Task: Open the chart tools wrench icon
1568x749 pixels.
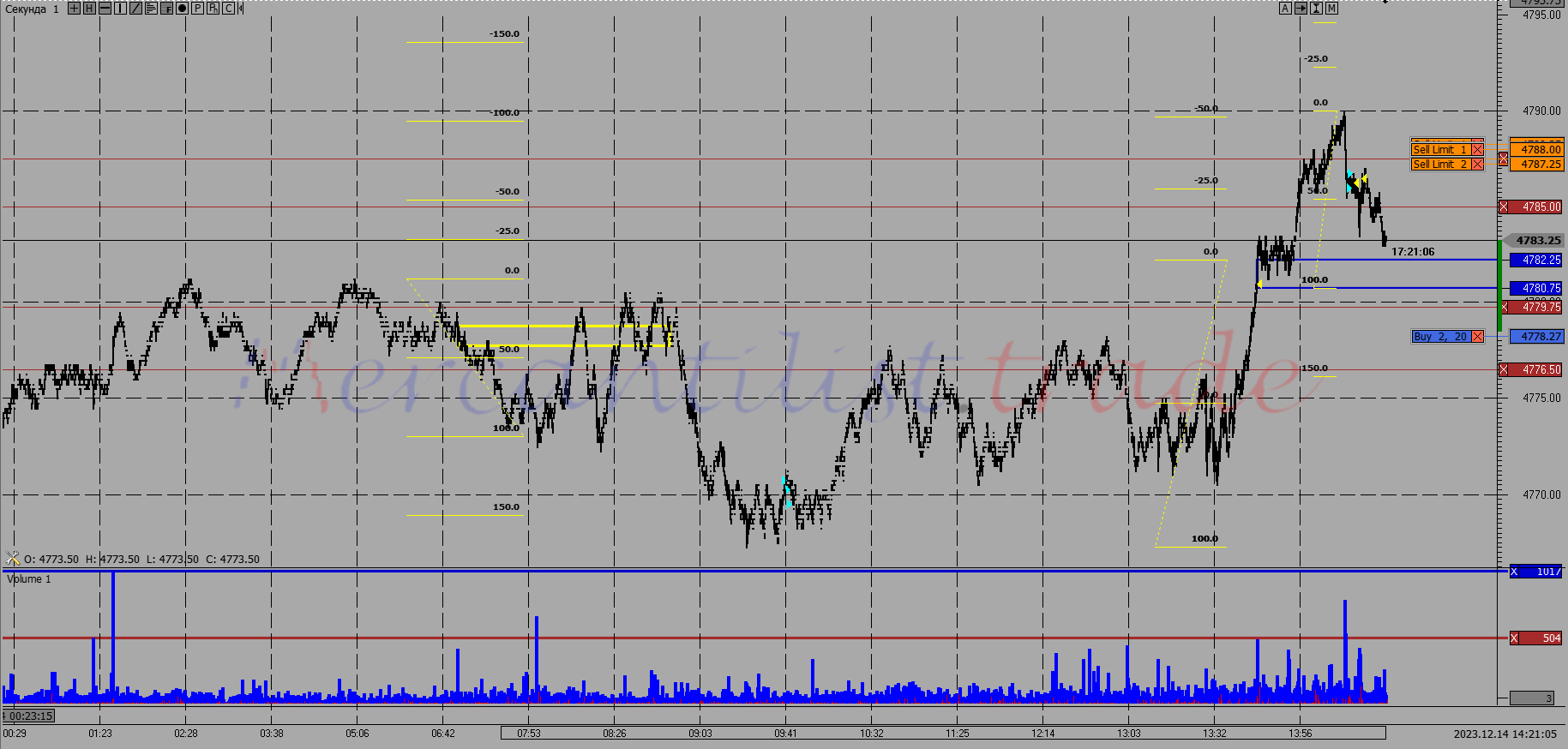Action: [x=11, y=559]
